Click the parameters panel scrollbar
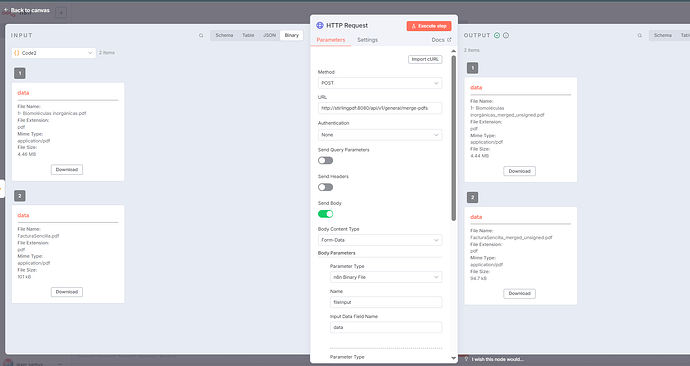Image resolution: width=690 pixels, height=366 pixels. 454,138
